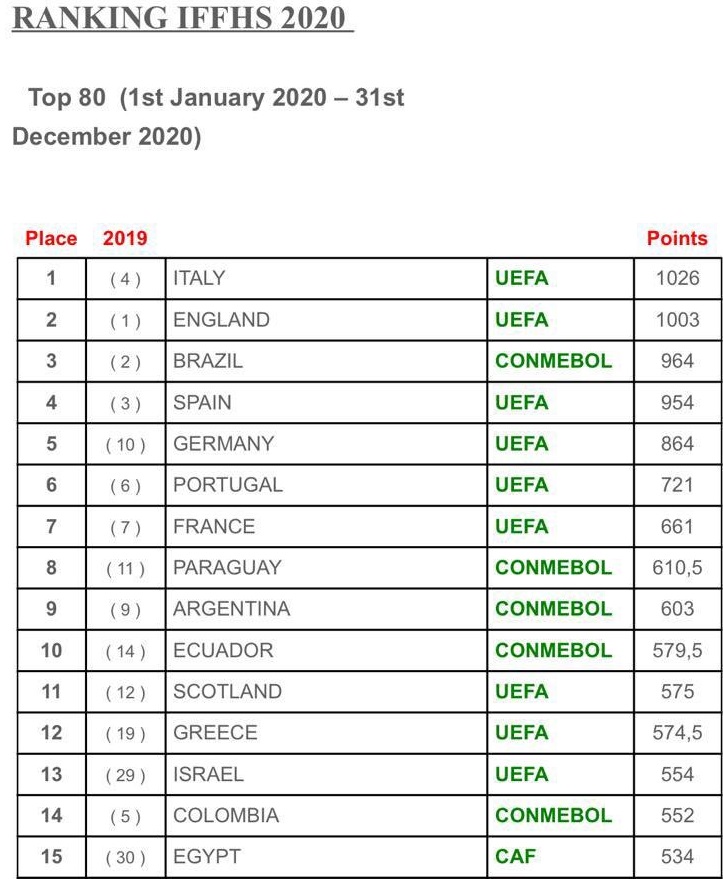Image resolution: width=723 pixels, height=879 pixels.
Task: Select SCOTLAND in the table
Action: pos(228,691)
